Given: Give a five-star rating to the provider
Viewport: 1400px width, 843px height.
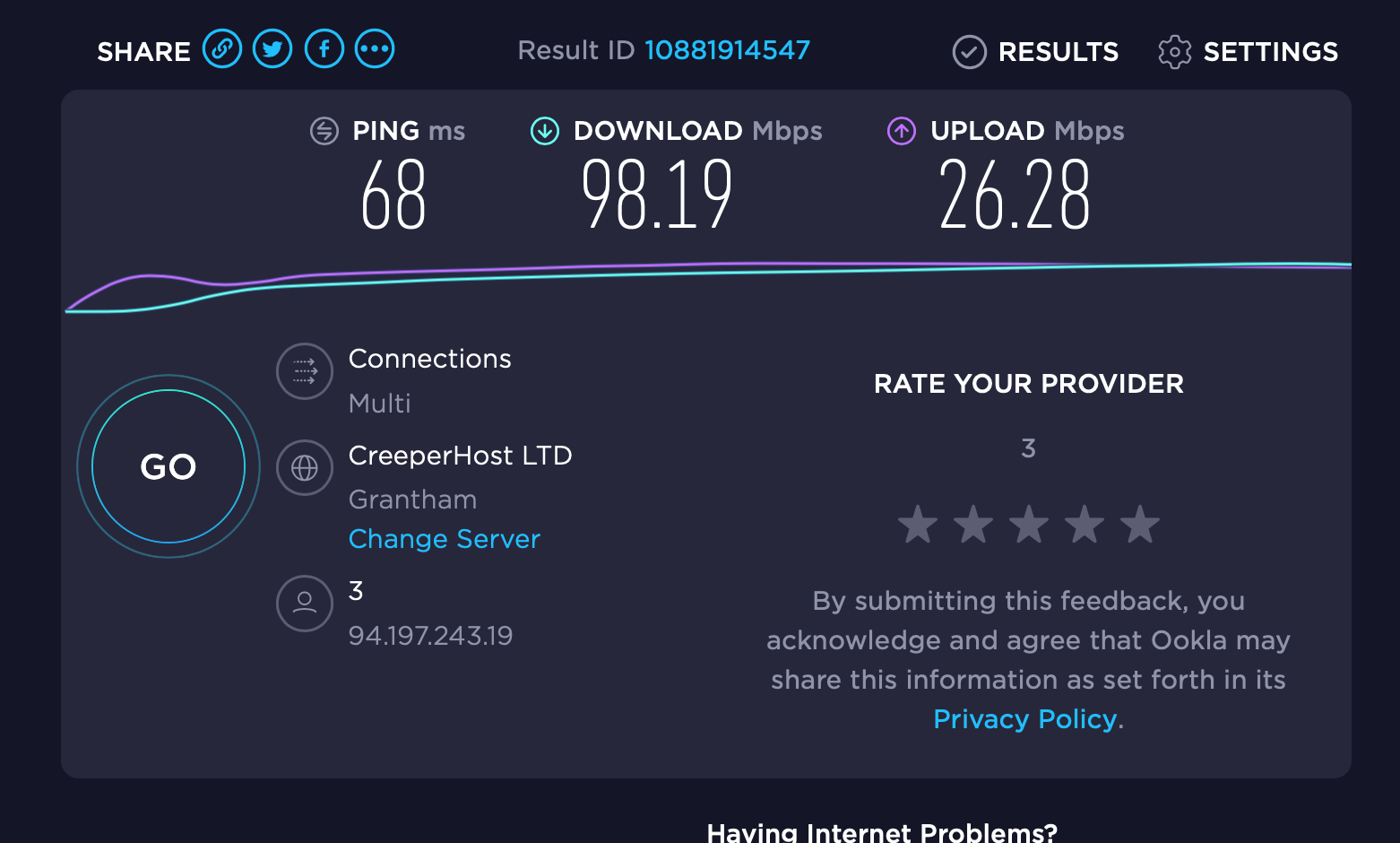Looking at the screenshot, I should click(1141, 524).
